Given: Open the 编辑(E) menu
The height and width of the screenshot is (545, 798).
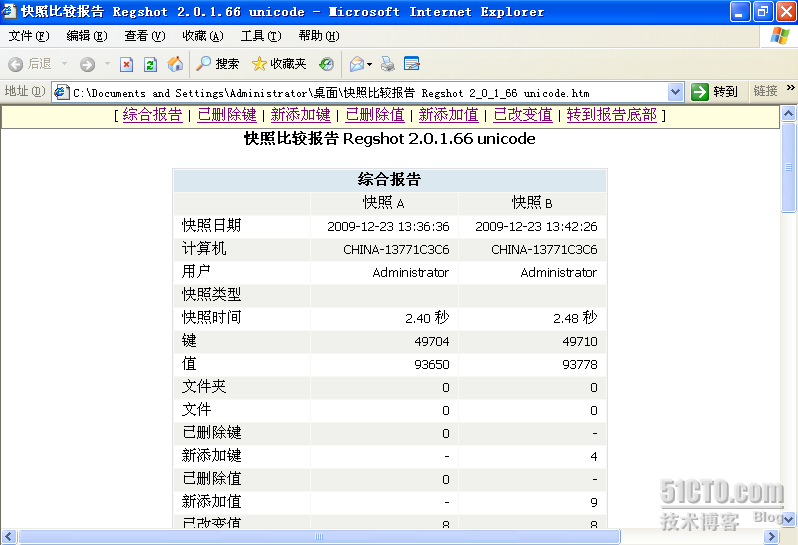Looking at the screenshot, I should click(x=87, y=36).
